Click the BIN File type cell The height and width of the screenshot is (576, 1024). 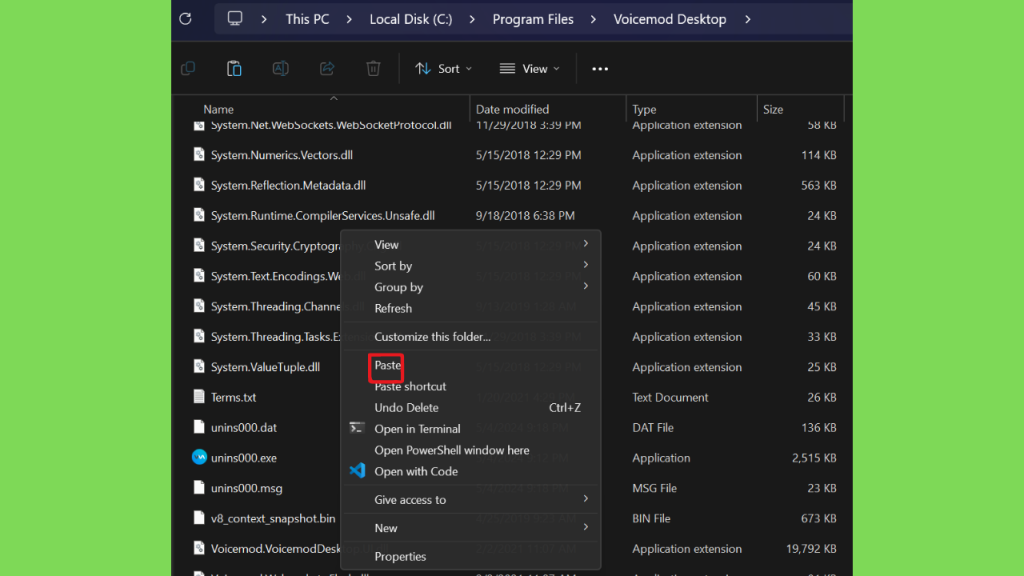coord(652,519)
